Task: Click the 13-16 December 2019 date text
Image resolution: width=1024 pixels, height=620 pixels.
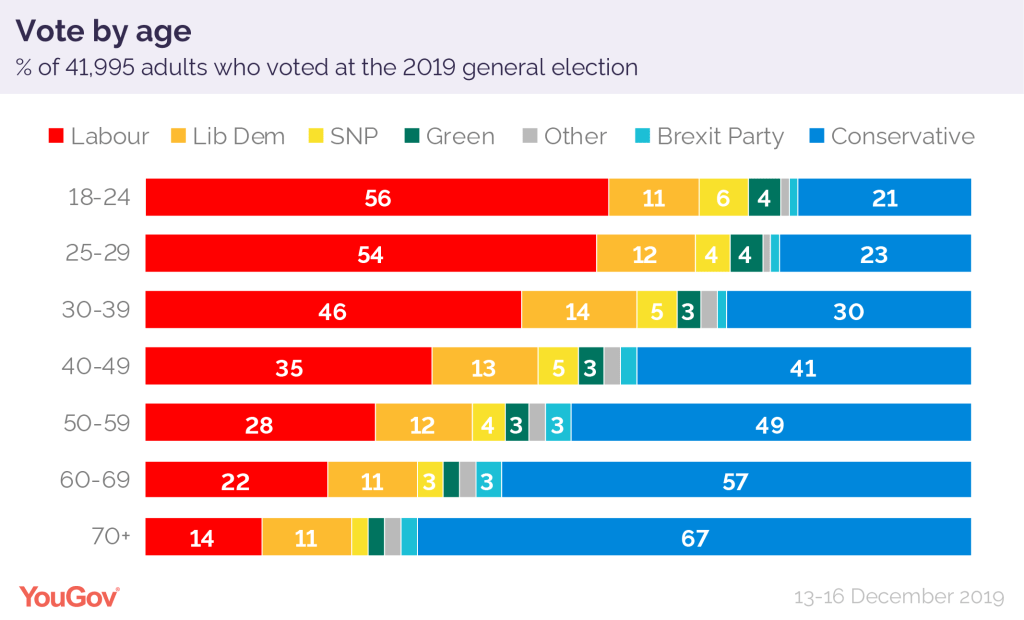Action: [x=898, y=597]
